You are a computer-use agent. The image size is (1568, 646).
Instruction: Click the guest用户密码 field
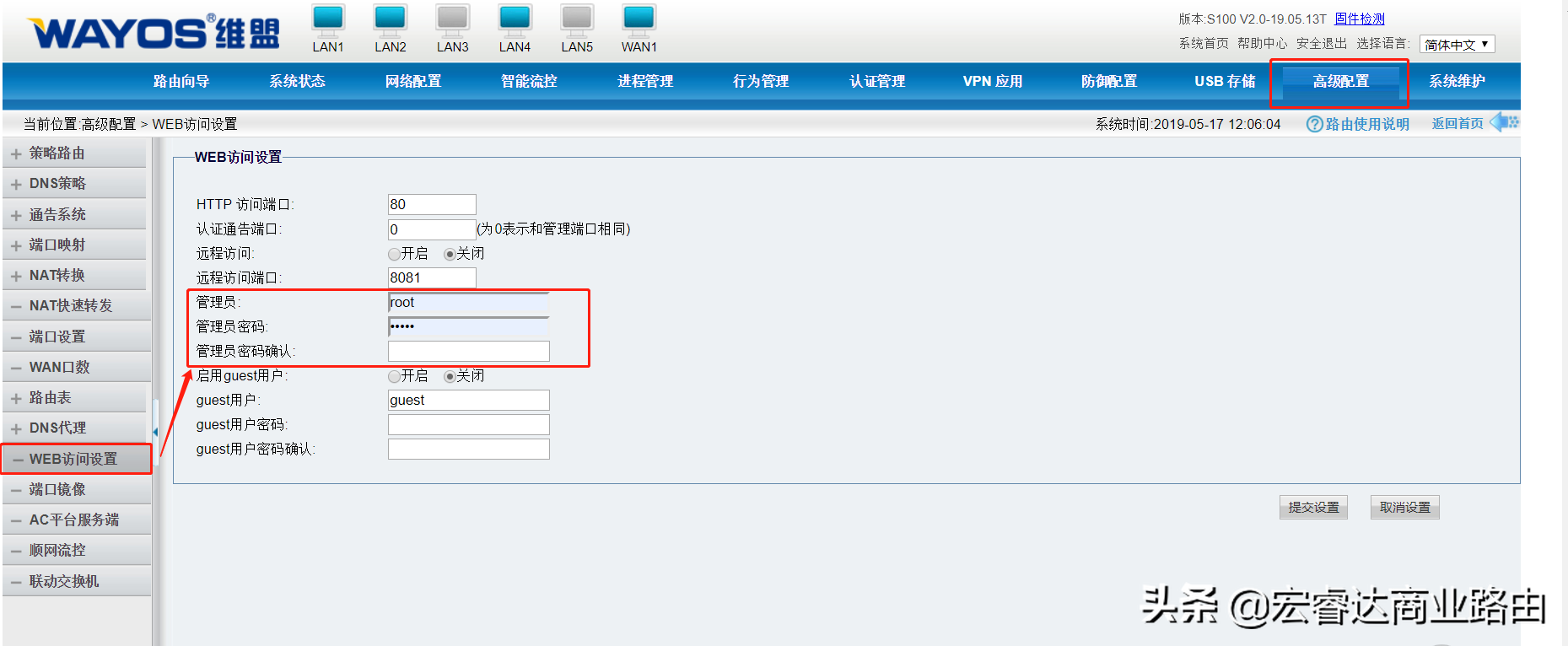pyautogui.click(x=468, y=424)
